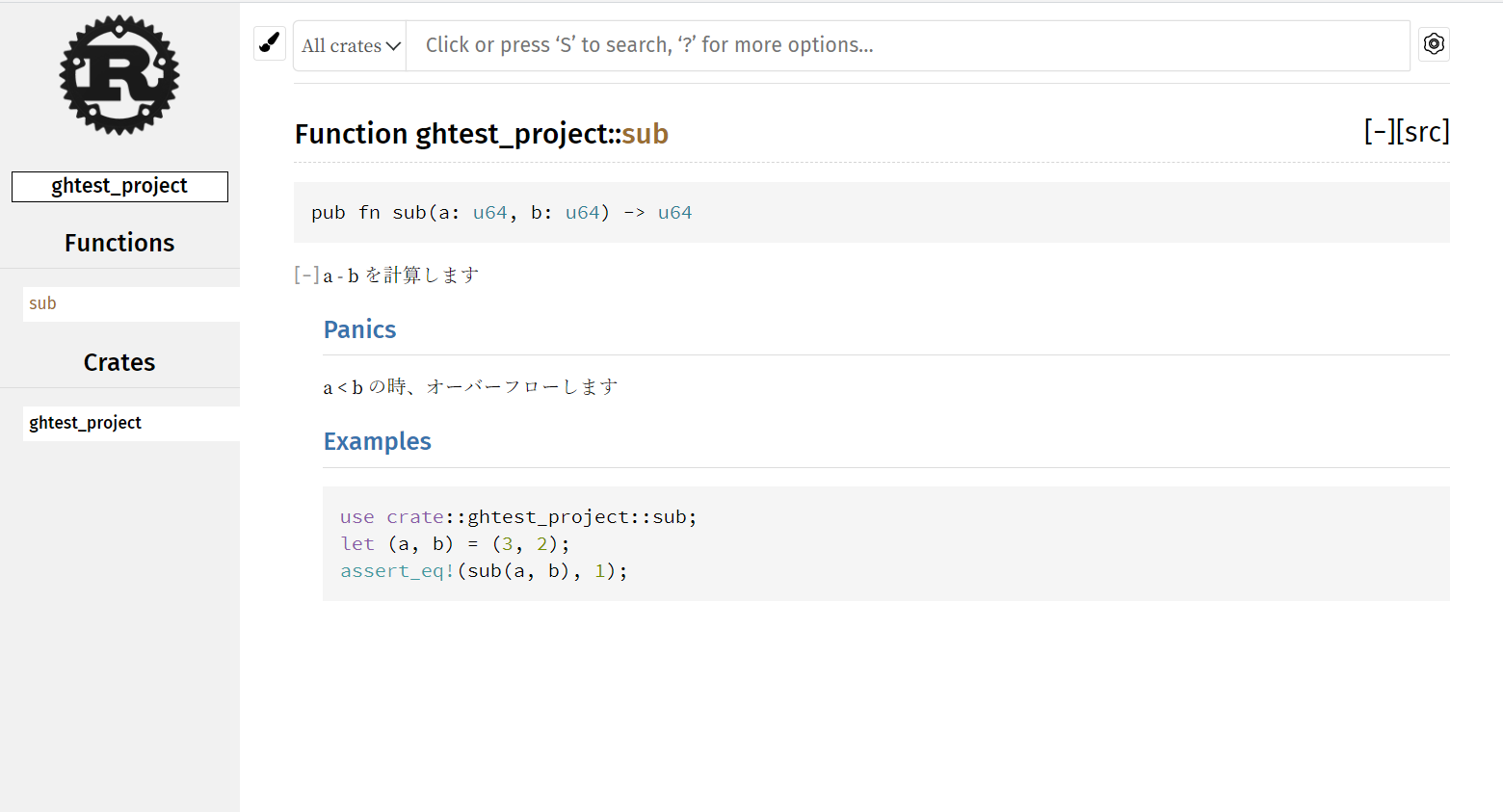Open the theme picker brush icon

tap(269, 42)
